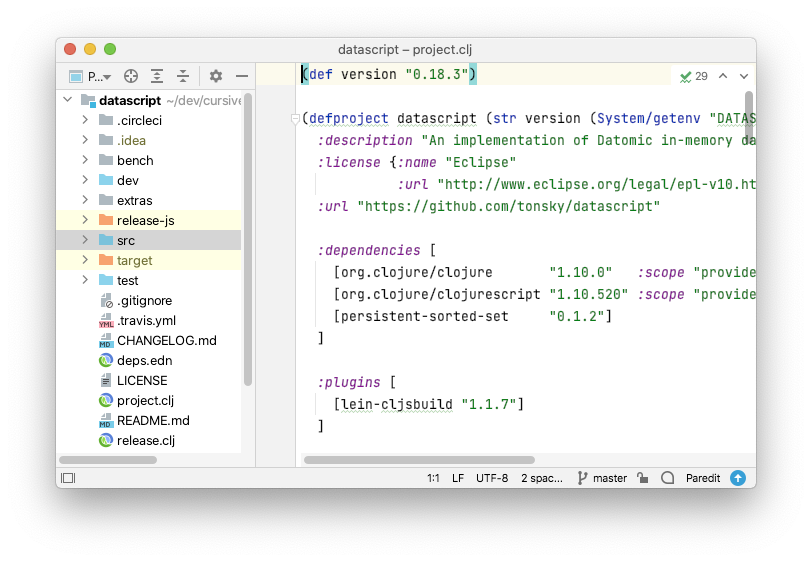Screen dimensions: 812x562
Task: Expand the target folder arrow
Action: click(x=85, y=260)
